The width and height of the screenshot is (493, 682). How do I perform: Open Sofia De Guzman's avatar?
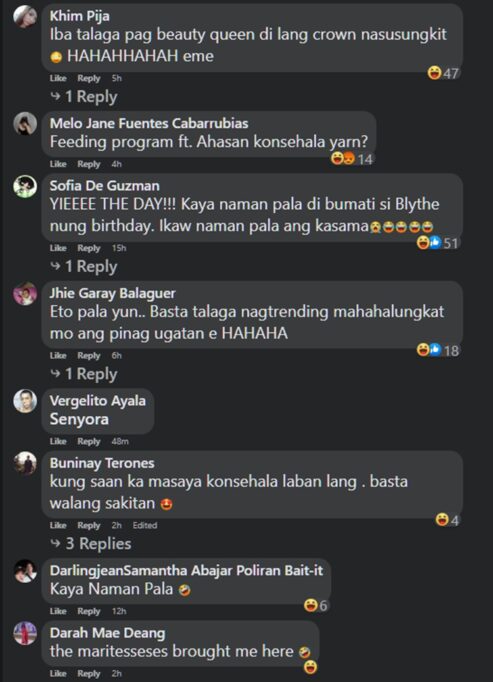tap(25, 187)
